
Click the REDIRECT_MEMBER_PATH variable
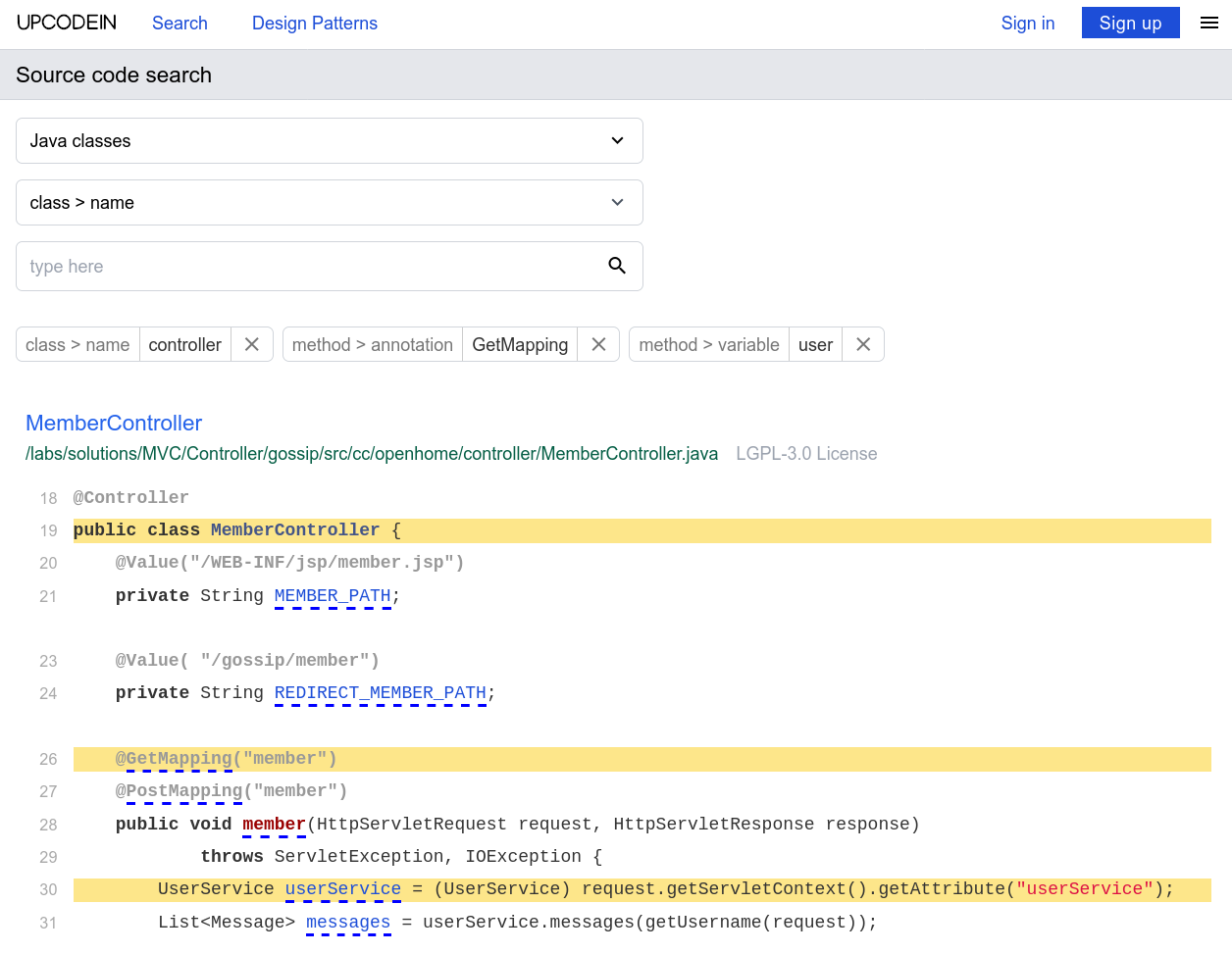pyautogui.click(x=380, y=693)
